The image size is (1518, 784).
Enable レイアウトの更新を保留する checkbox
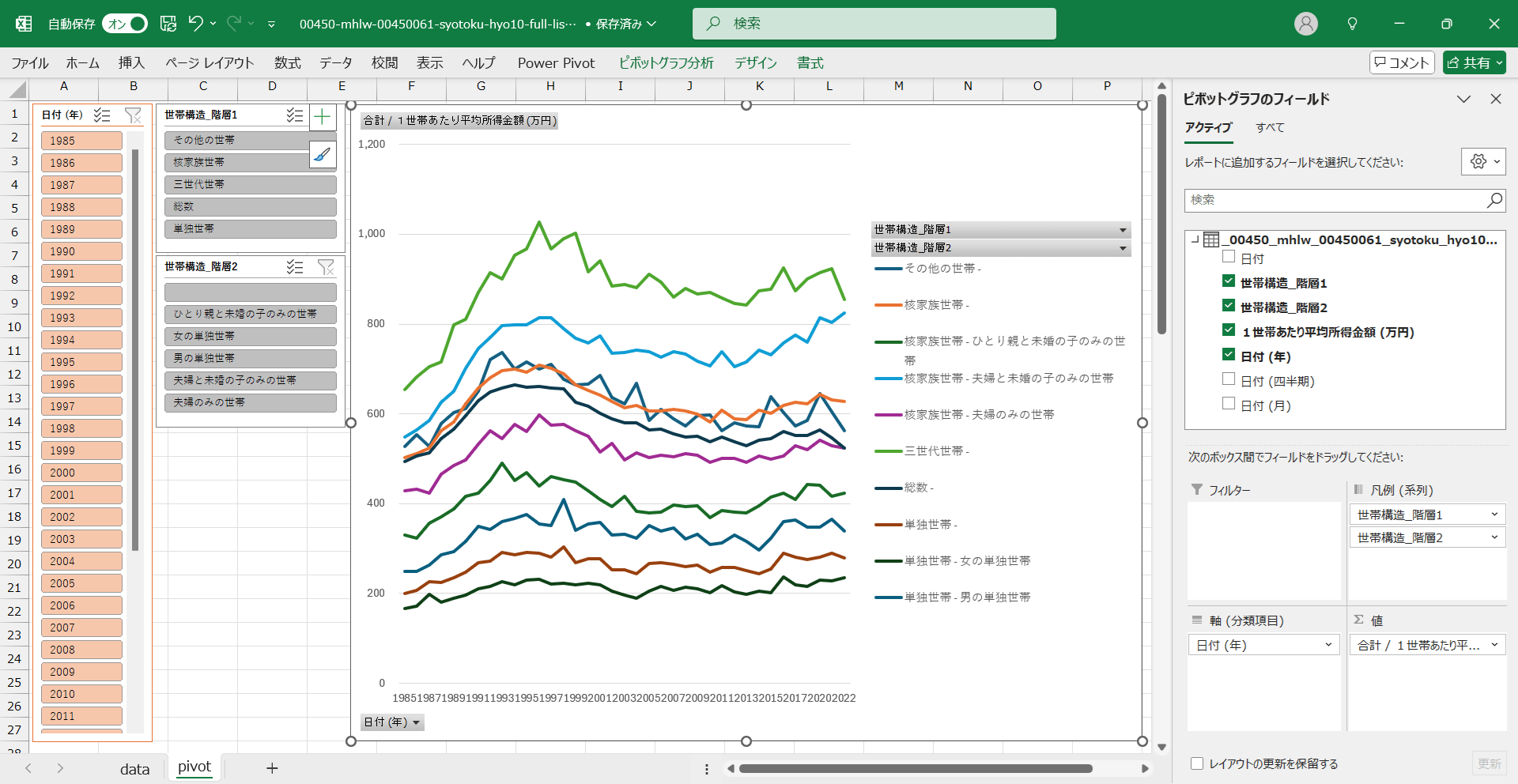coord(1197,763)
